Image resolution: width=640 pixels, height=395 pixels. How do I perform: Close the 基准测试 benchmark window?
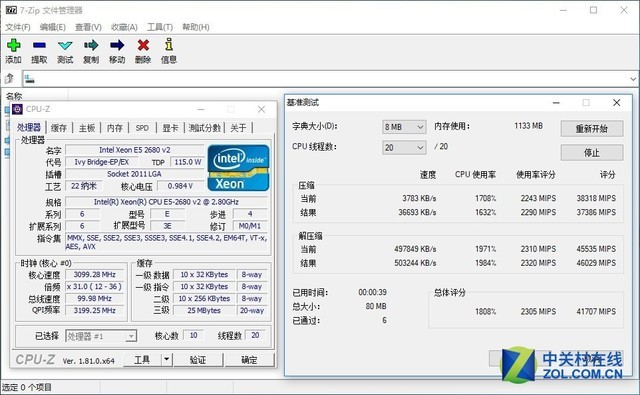pos(616,102)
